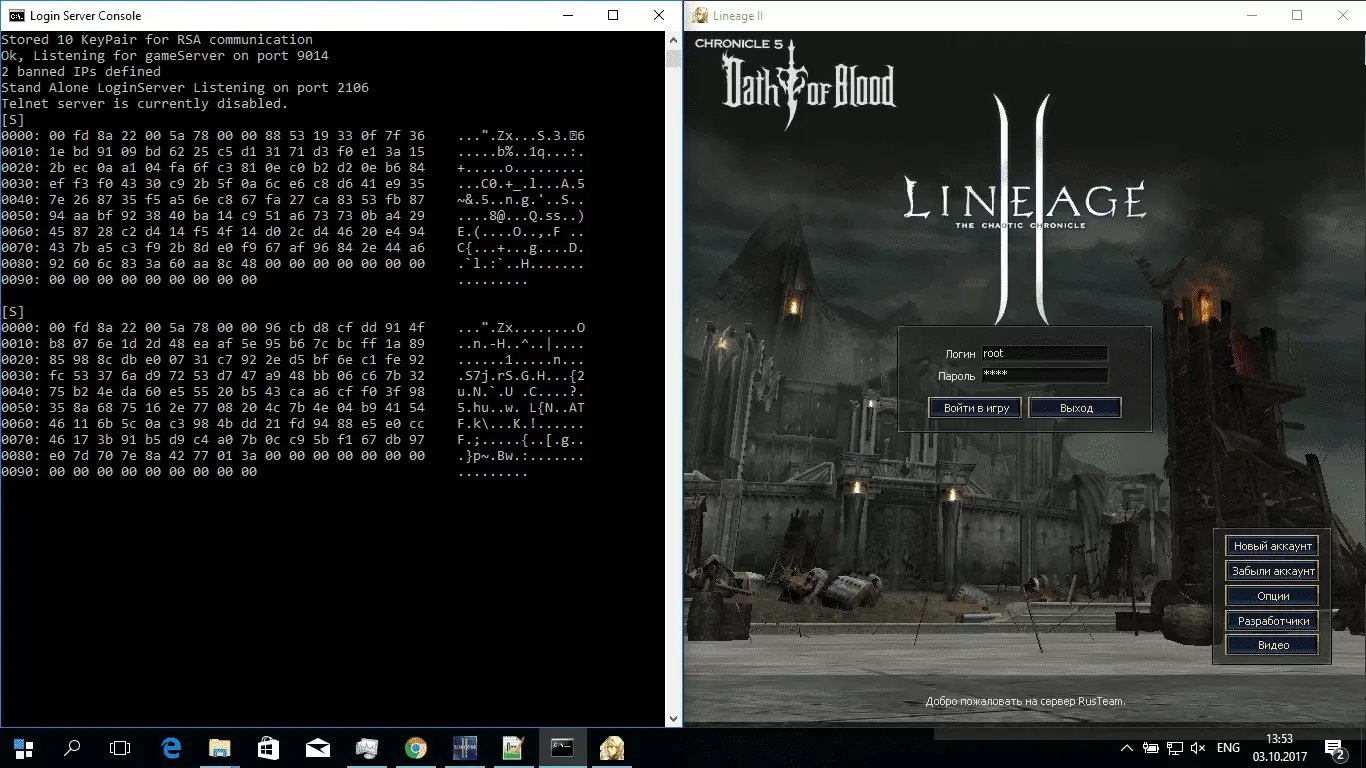Screen dimensions: 1366x768
Task: Click console scrollbar down arrow
Action: point(675,718)
